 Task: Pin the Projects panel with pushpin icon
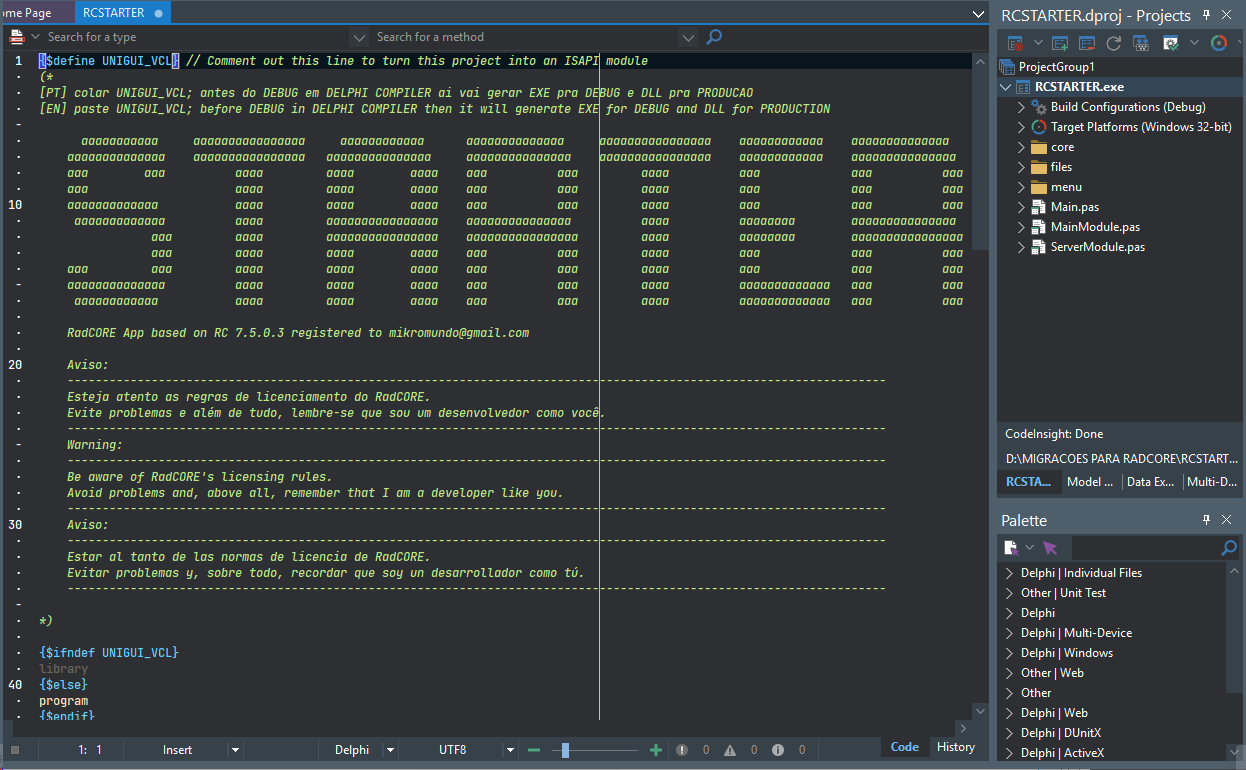pyautogui.click(x=1207, y=15)
